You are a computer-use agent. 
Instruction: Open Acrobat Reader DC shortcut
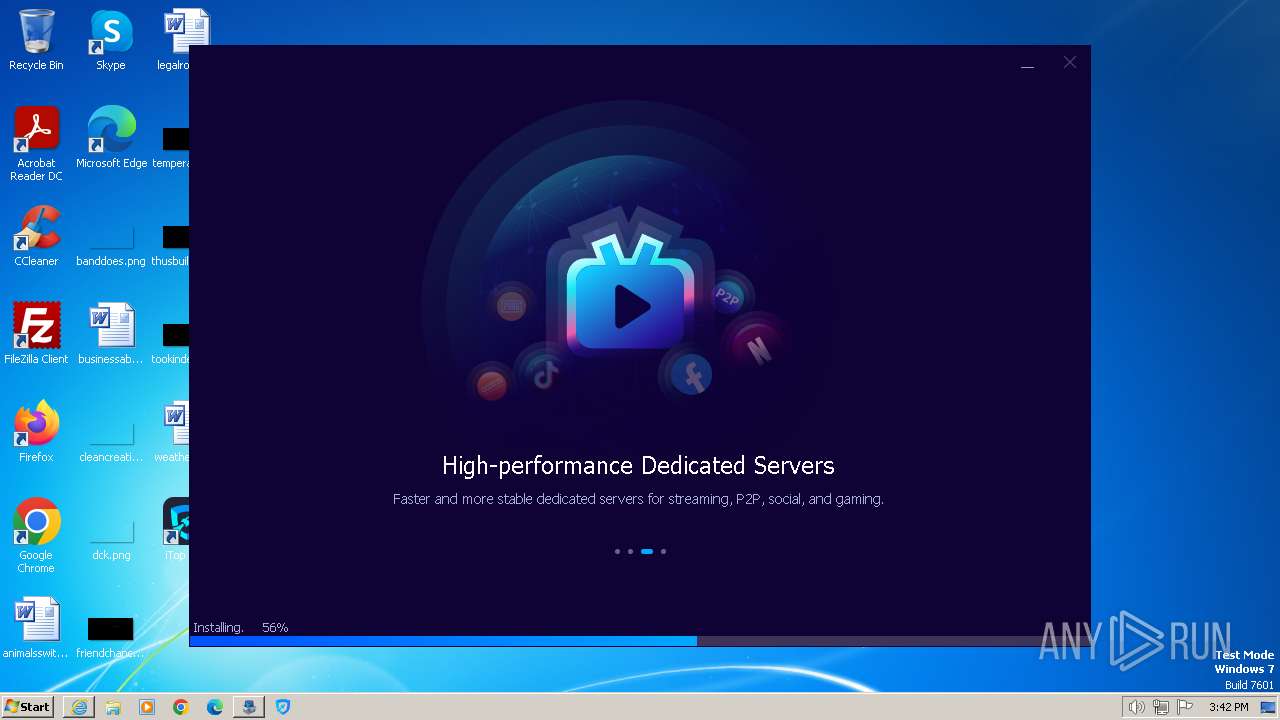pos(36,144)
